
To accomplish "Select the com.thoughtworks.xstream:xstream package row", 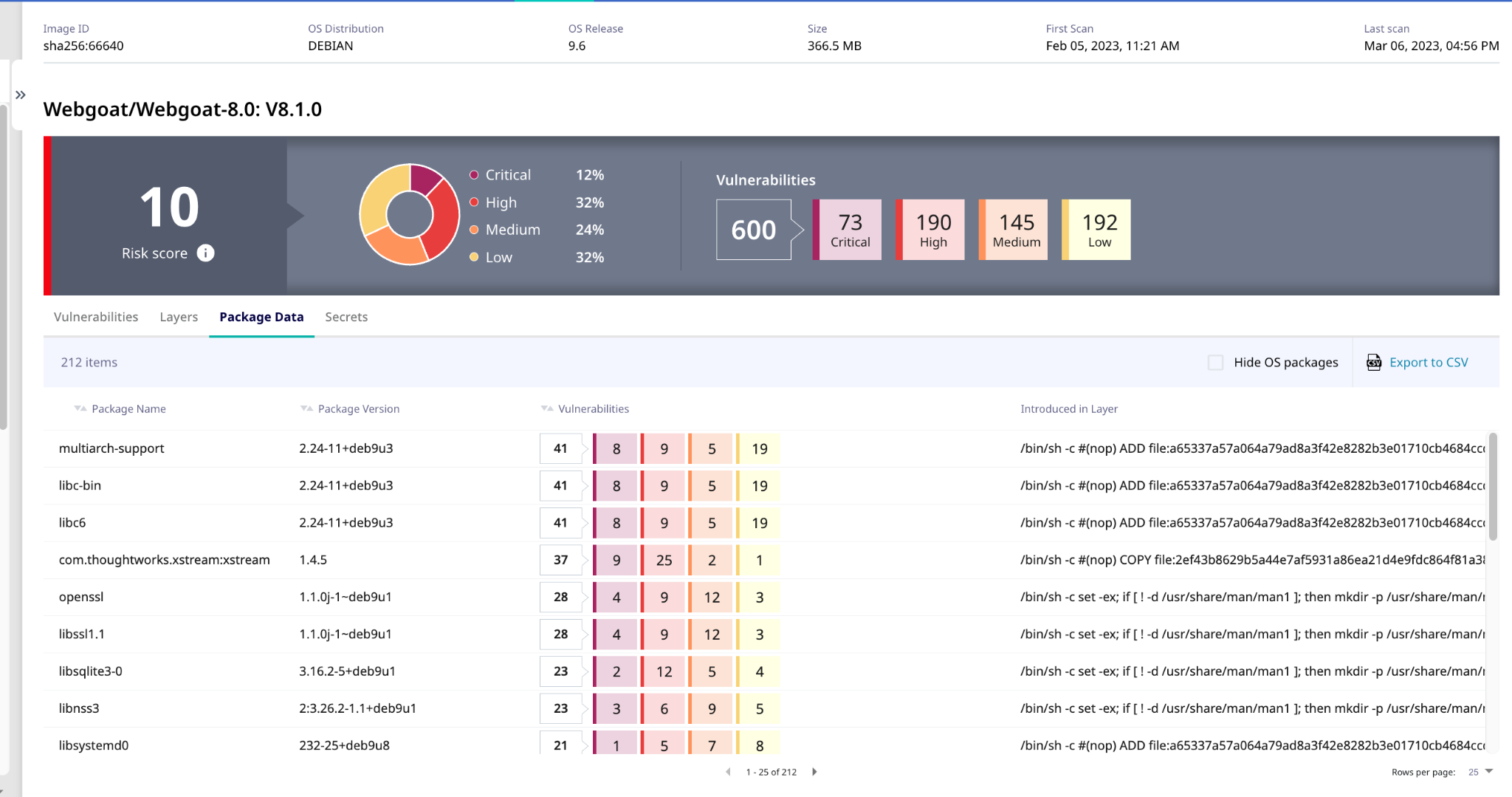I will point(164,560).
